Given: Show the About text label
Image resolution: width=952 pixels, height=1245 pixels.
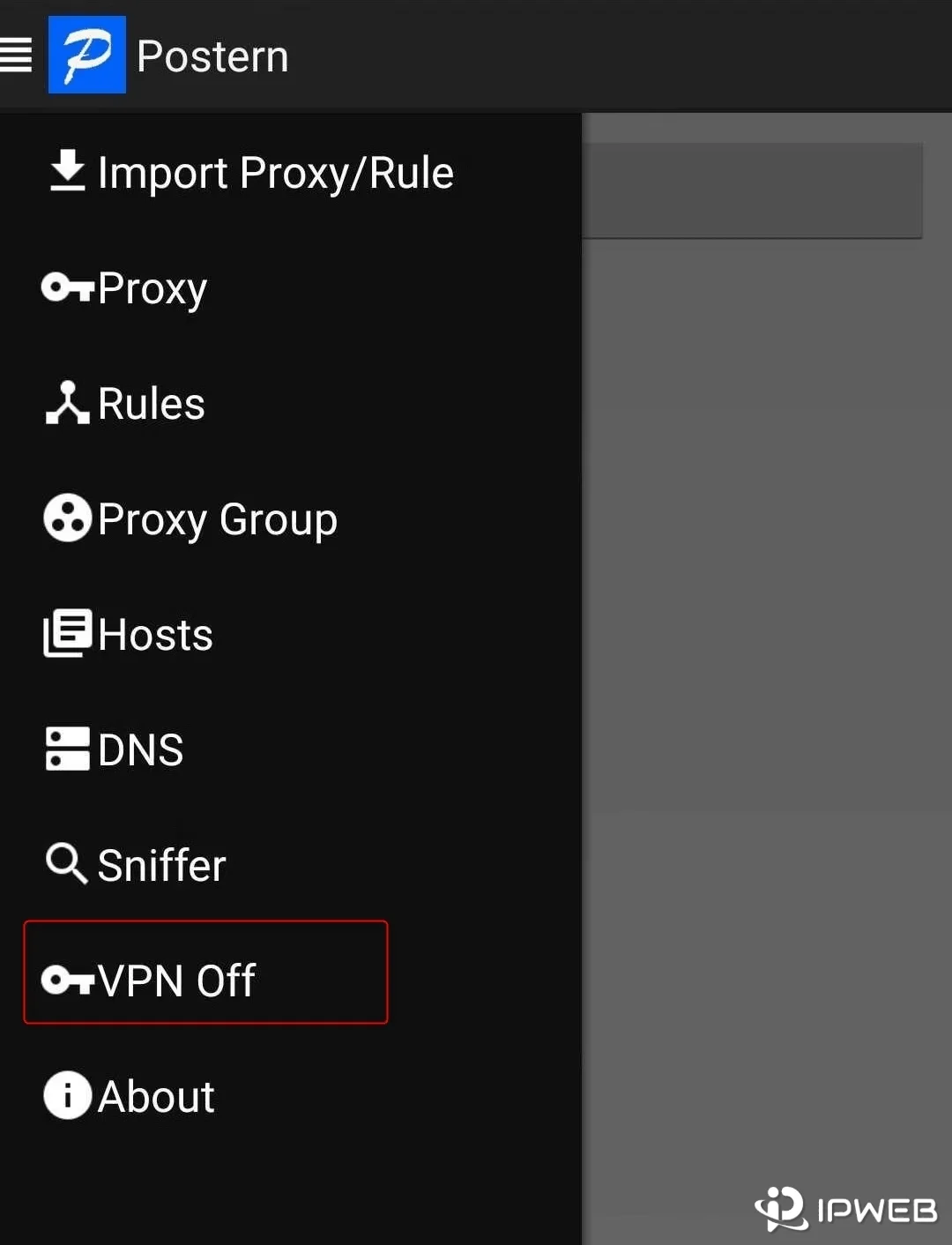Looking at the screenshot, I should 156,1097.
